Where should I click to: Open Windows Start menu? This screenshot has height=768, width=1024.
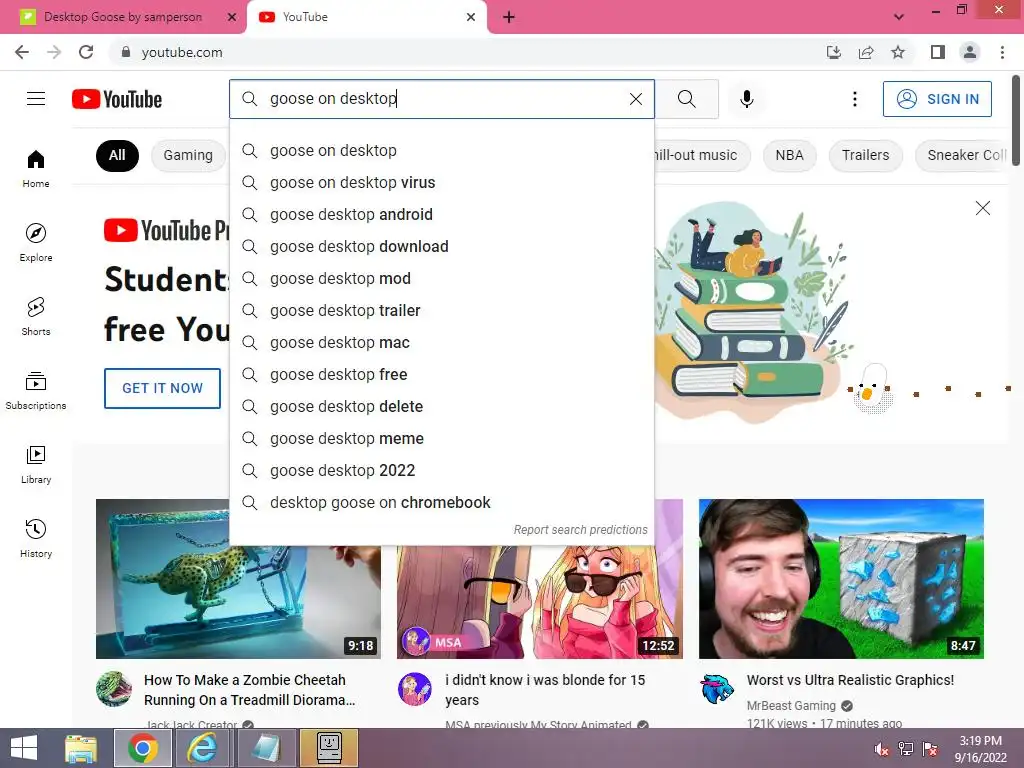pyautogui.click(x=24, y=748)
